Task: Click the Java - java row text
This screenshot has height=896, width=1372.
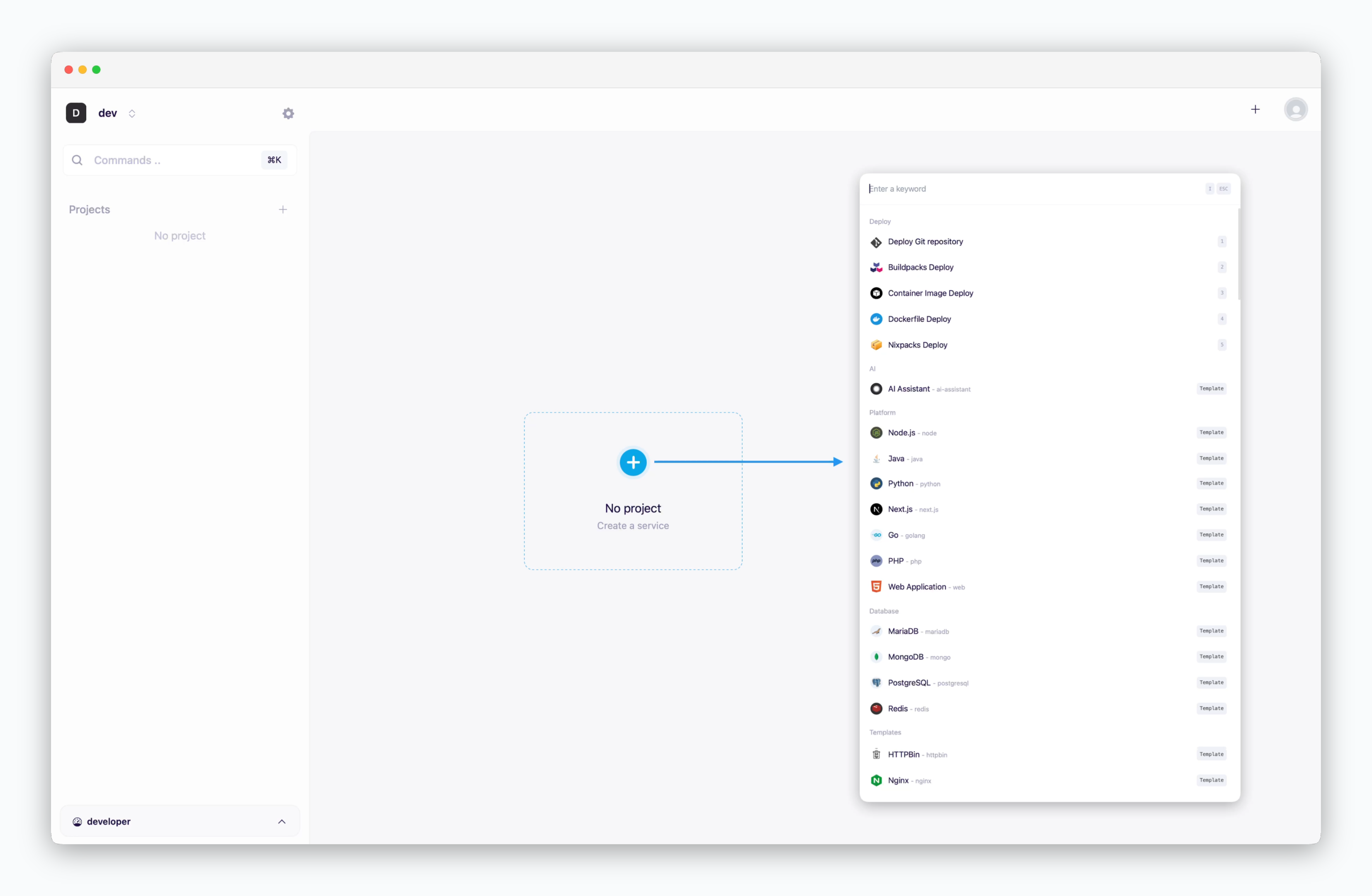Action: pos(905,459)
